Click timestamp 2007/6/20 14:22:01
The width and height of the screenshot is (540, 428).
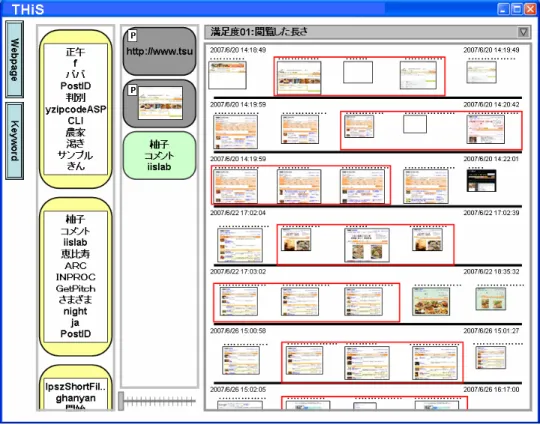[491, 159]
